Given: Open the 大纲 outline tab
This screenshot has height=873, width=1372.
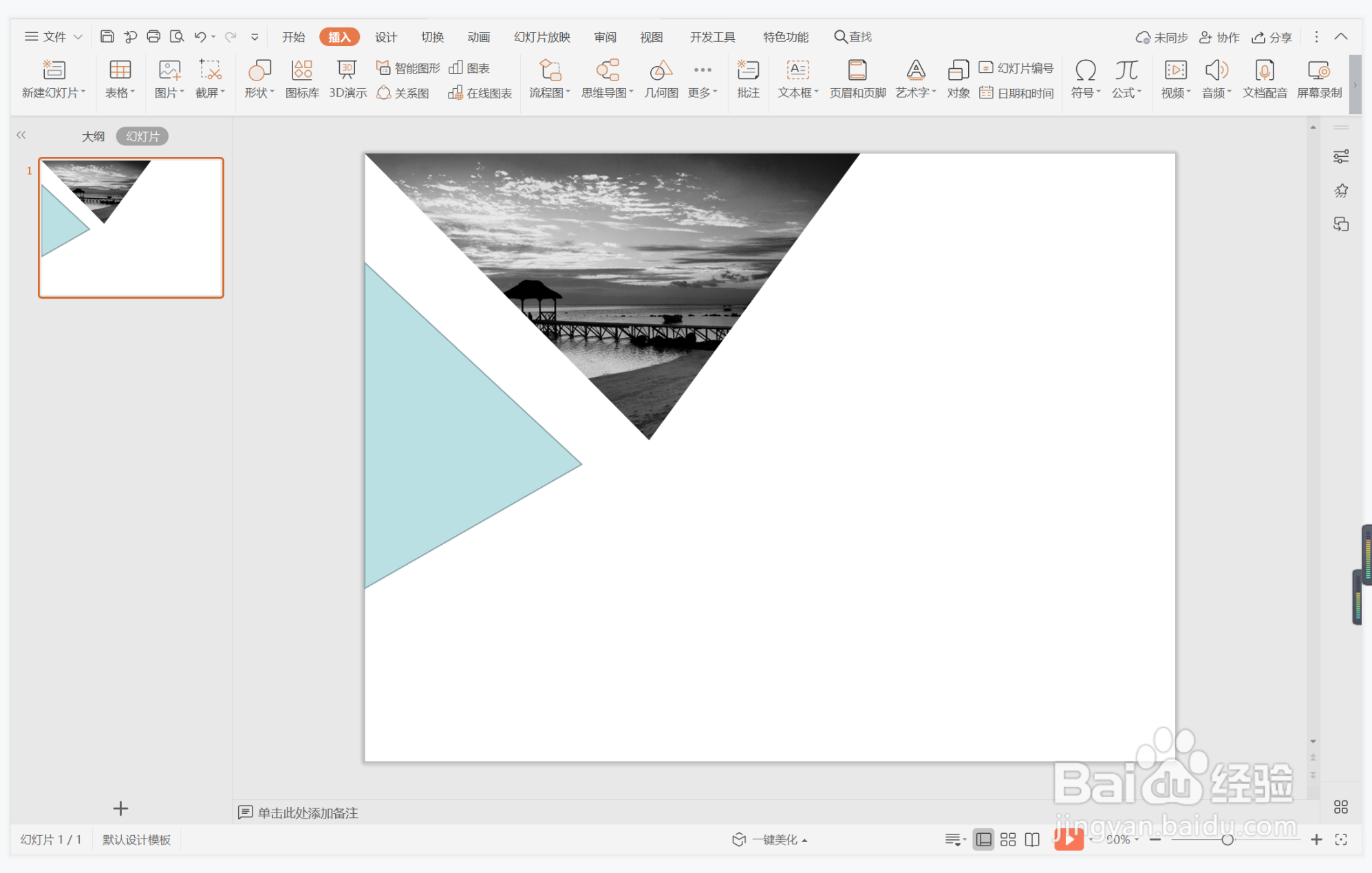Looking at the screenshot, I should [x=93, y=136].
